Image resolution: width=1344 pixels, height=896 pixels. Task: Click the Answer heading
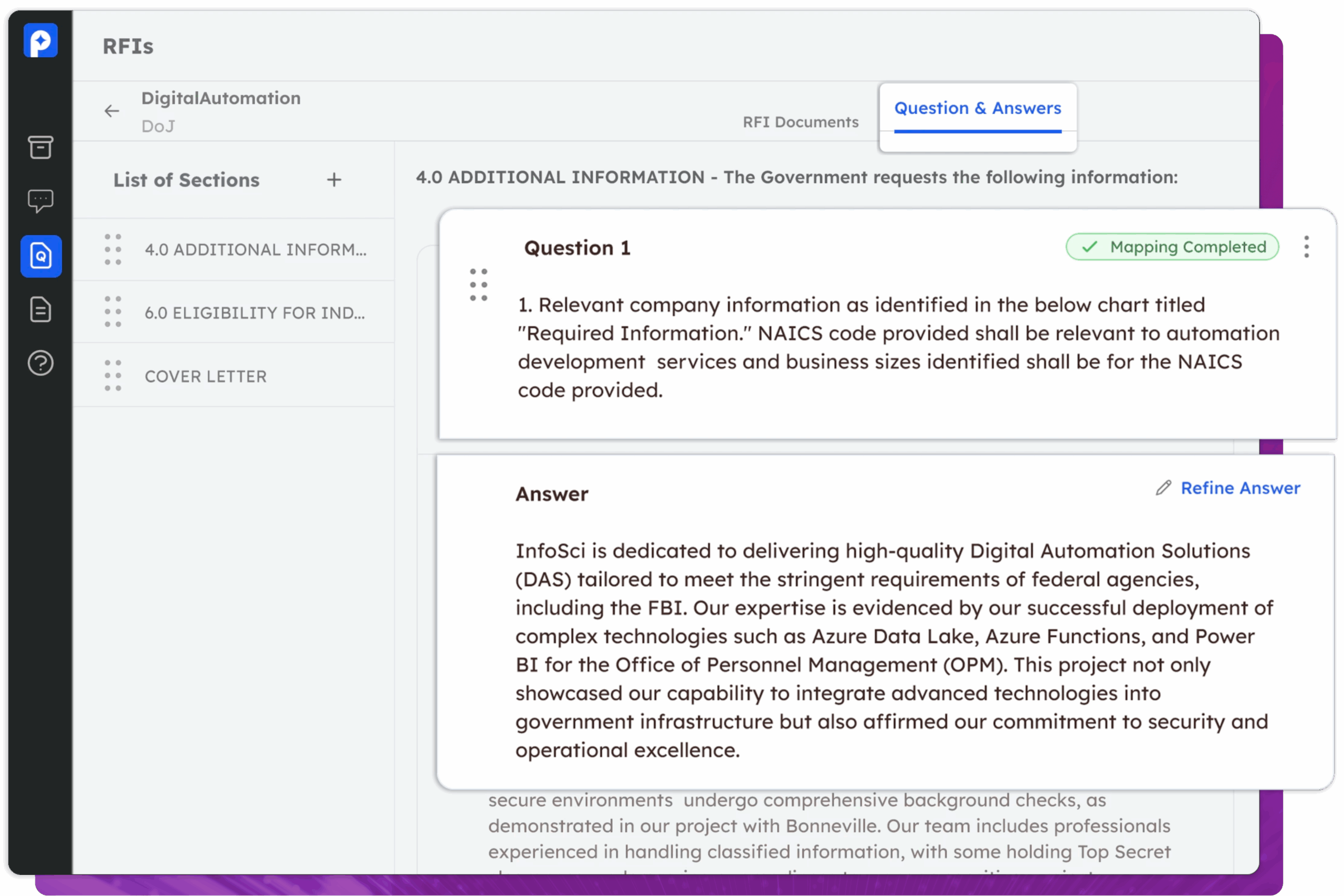[552, 494]
